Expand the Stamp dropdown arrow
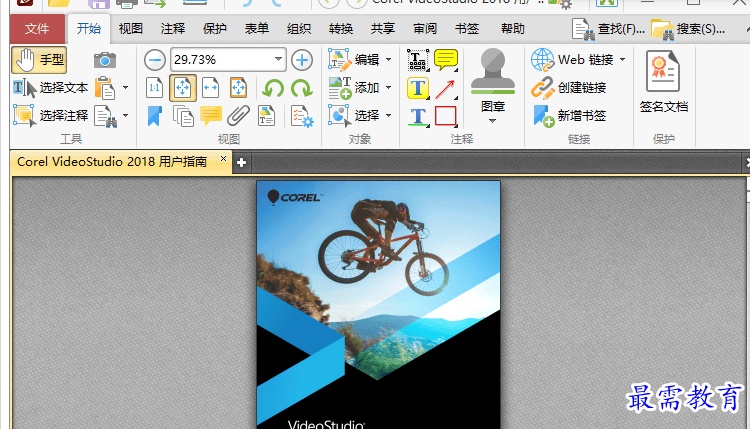 click(x=493, y=121)
